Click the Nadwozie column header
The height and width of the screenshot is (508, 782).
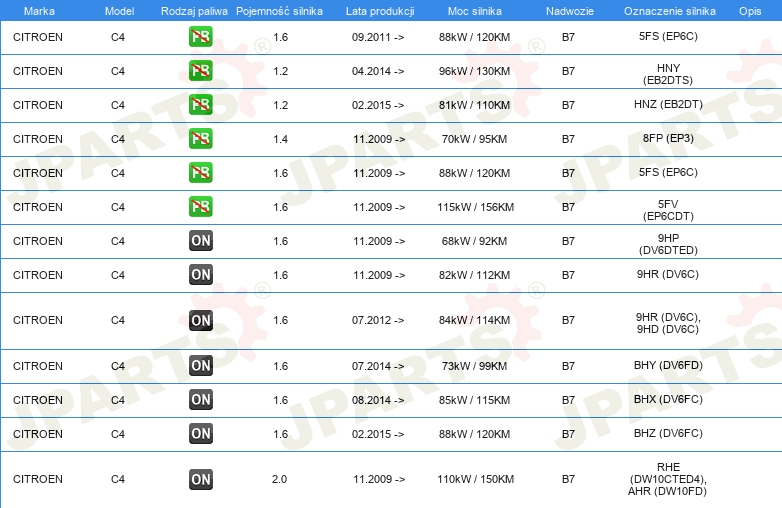(x=570, y=11)
